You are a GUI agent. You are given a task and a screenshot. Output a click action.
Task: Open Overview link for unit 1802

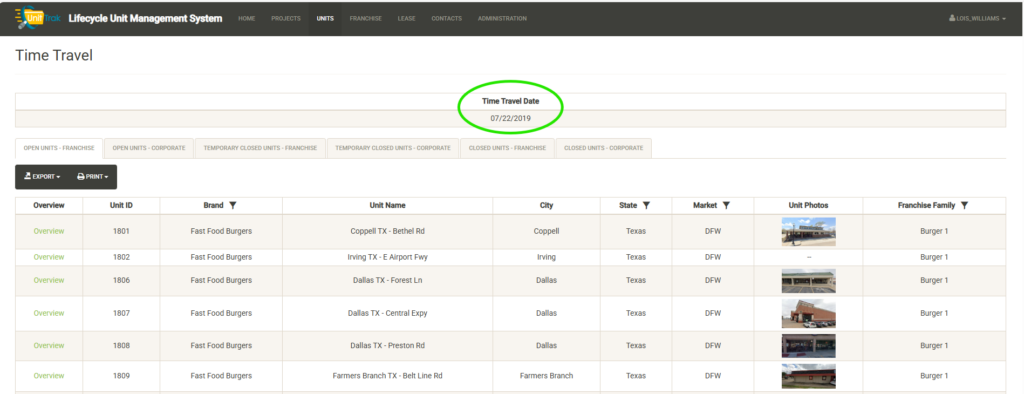pos(49,257)
